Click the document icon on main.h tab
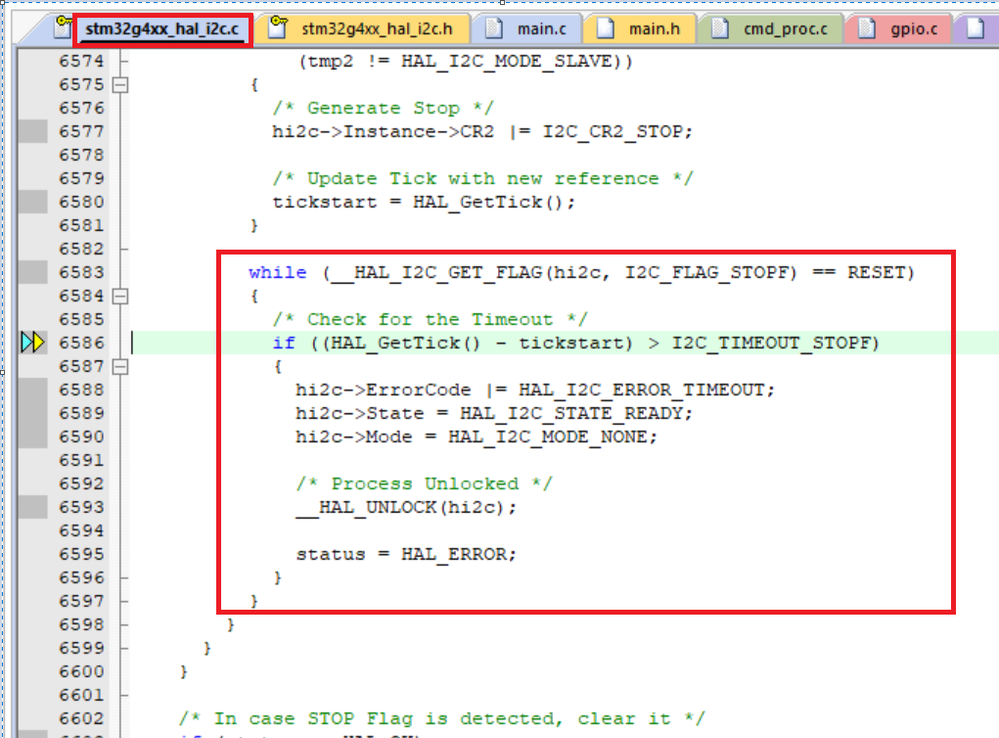999x738 pixels. pos(605,28)
